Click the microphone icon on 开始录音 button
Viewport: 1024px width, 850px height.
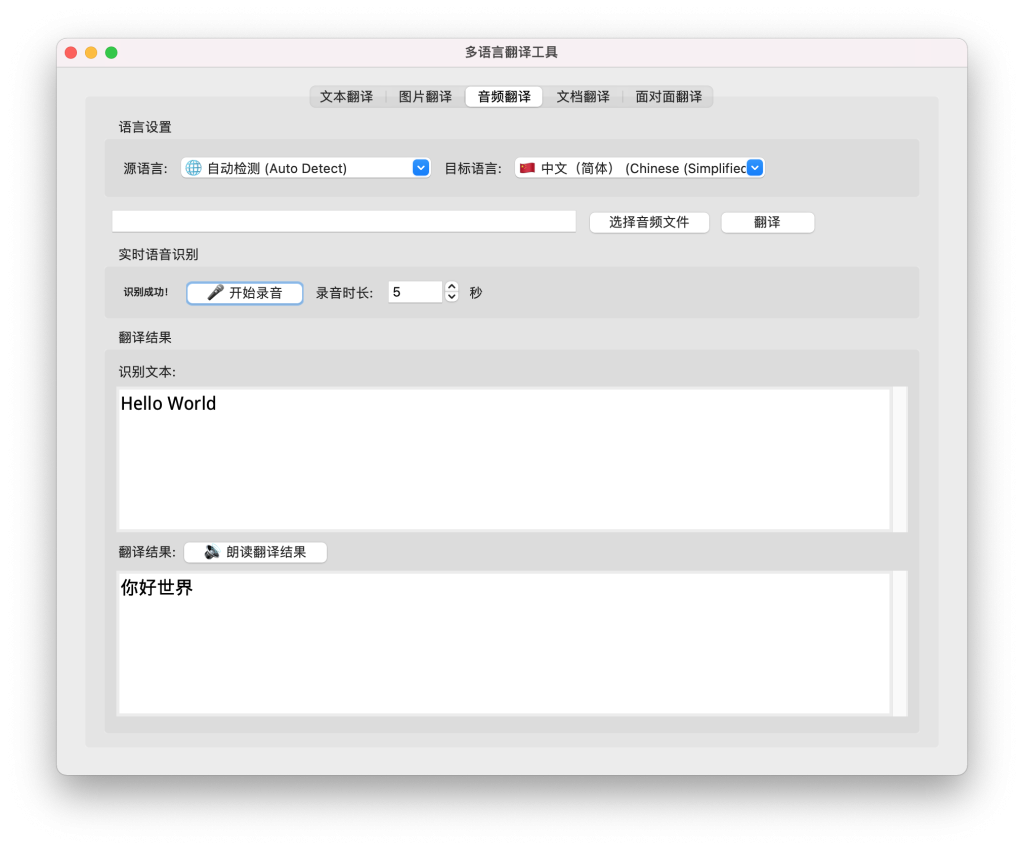[x=215, y=293]
